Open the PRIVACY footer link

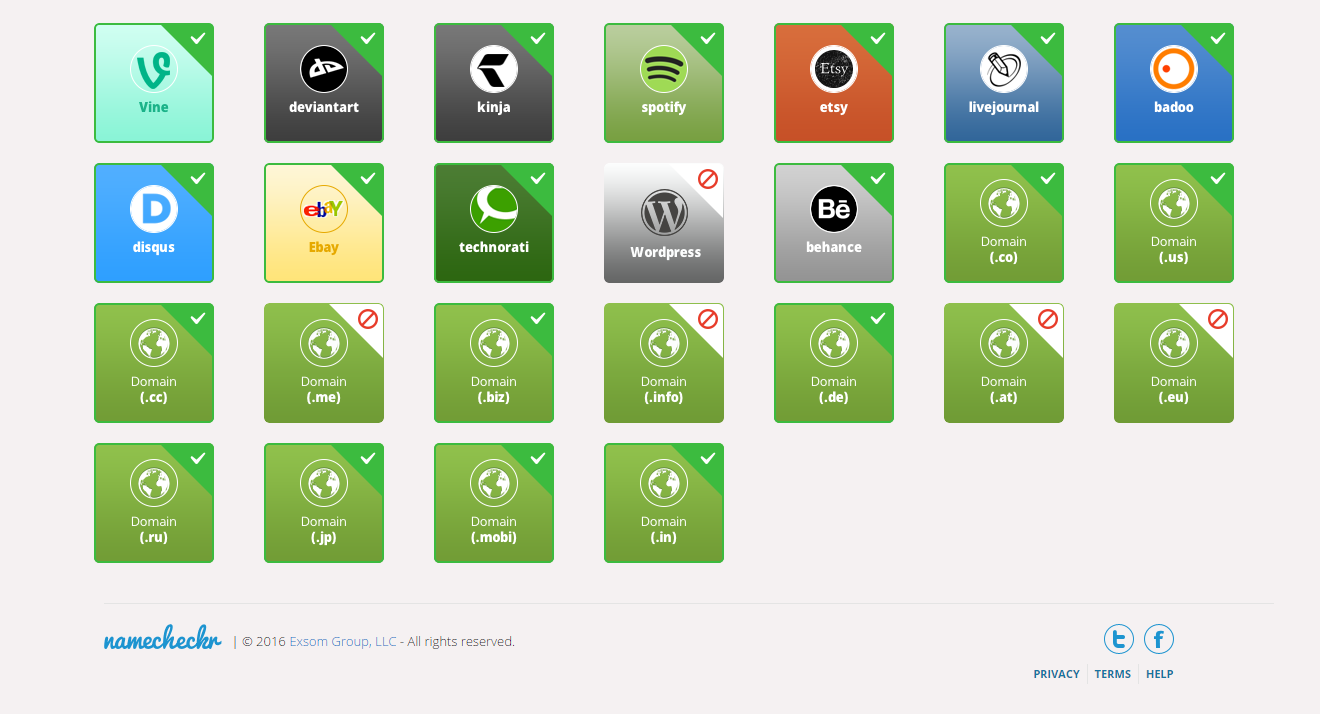[x=1056, y=674]
